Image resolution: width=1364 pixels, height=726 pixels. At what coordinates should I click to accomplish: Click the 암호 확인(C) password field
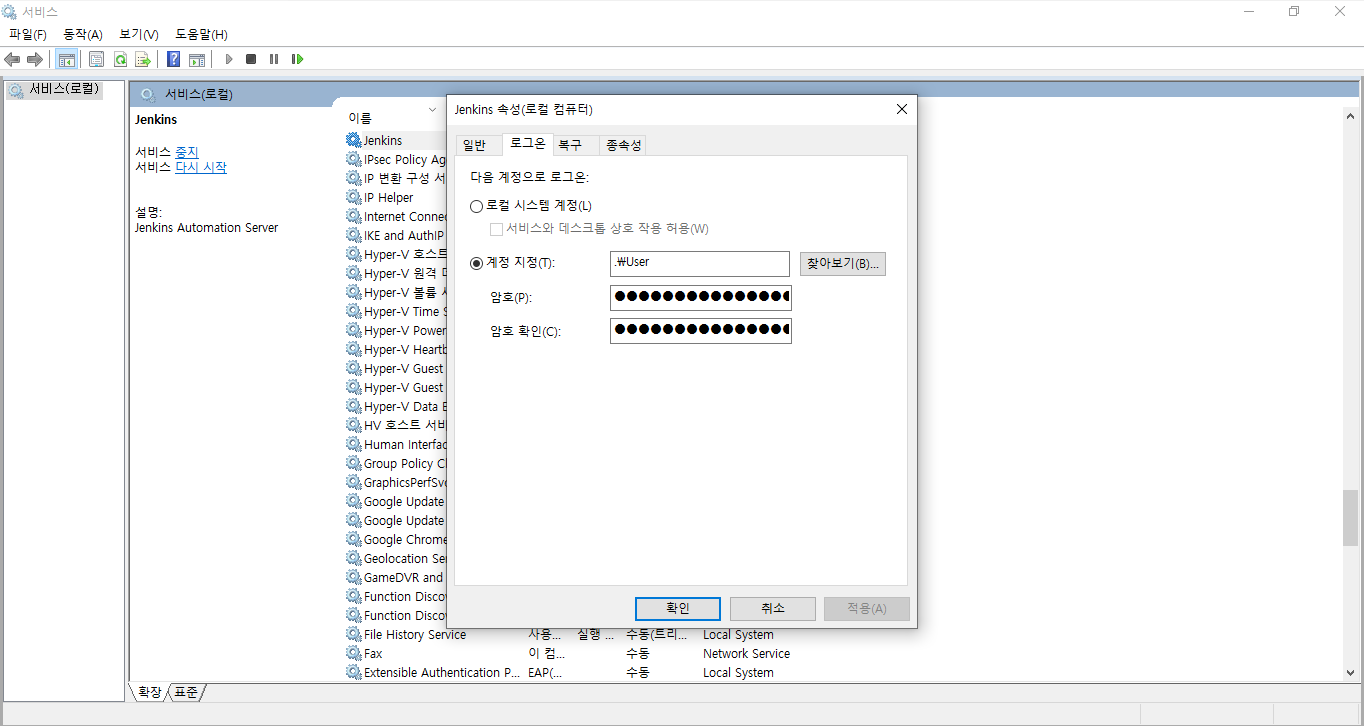coord(700,330)
